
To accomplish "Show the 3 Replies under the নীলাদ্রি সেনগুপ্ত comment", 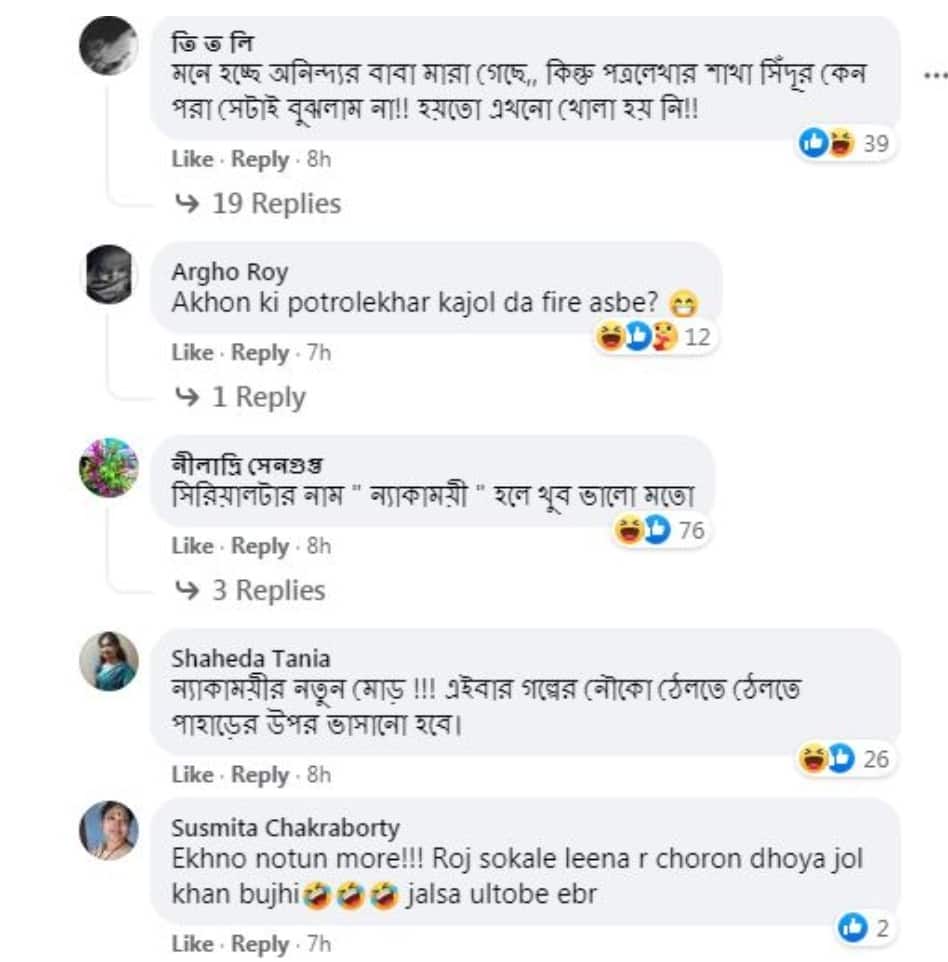I will (267, 591).
